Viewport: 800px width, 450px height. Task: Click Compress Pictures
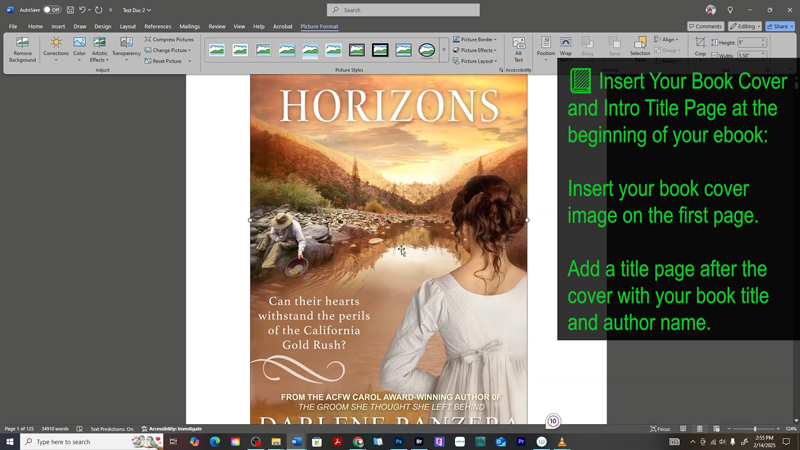click(x=169, y=39)
